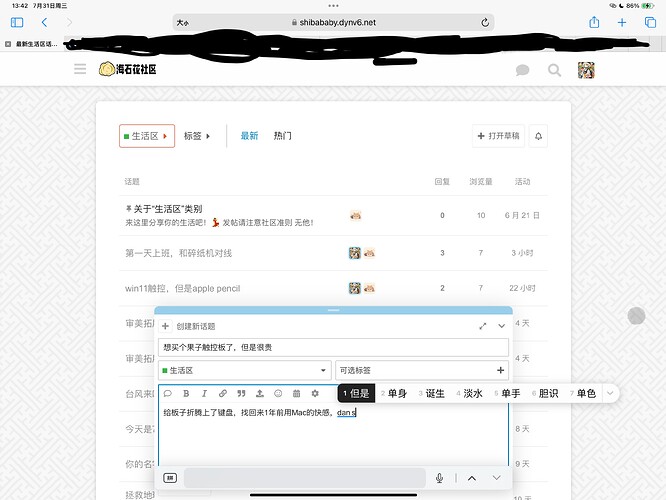This screenshot has width=666, height=500.
Task: Go to 海石花社区 home logo
Action: 127,69
